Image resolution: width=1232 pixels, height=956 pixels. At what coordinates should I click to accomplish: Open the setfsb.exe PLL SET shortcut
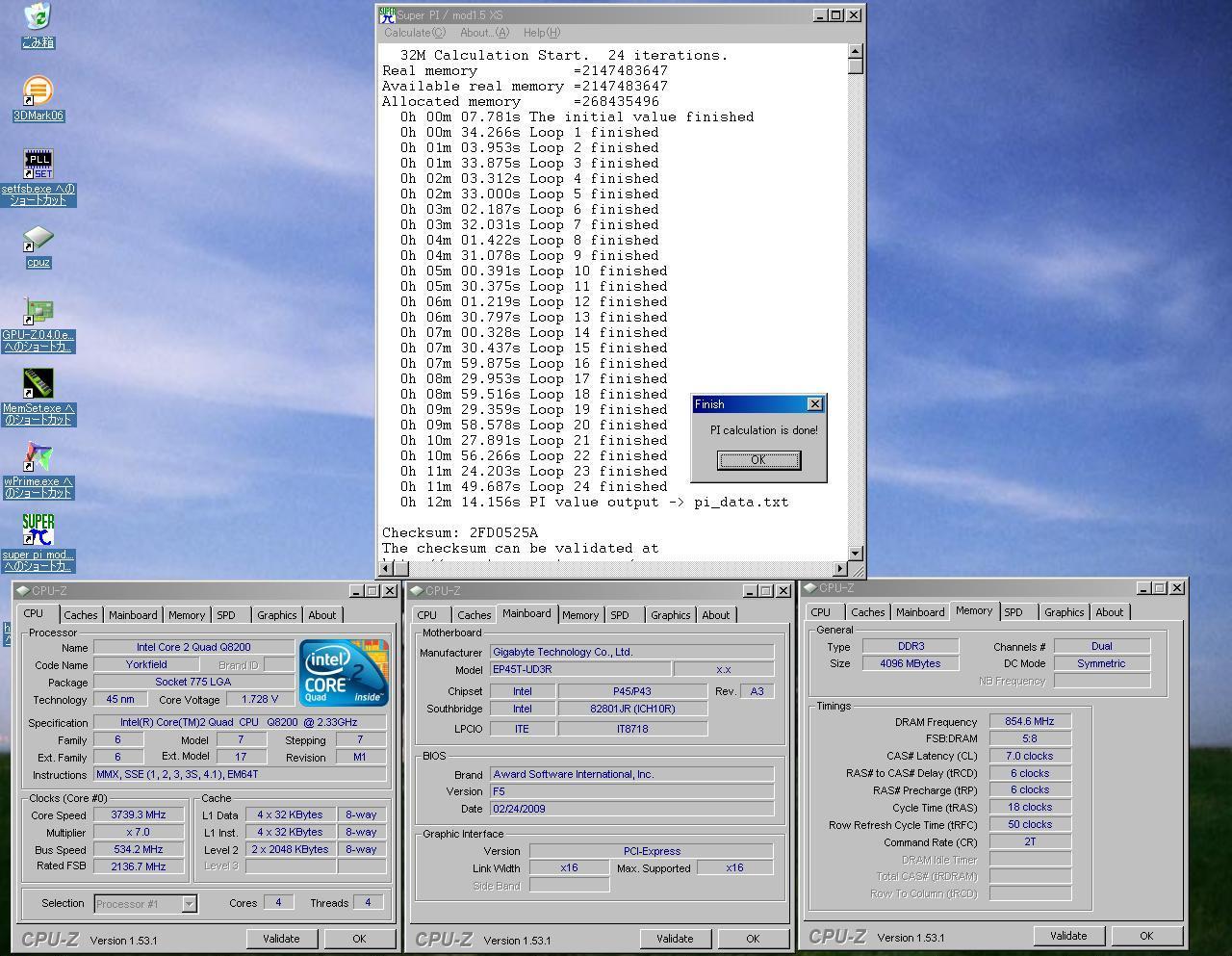(x=38, y=164)
